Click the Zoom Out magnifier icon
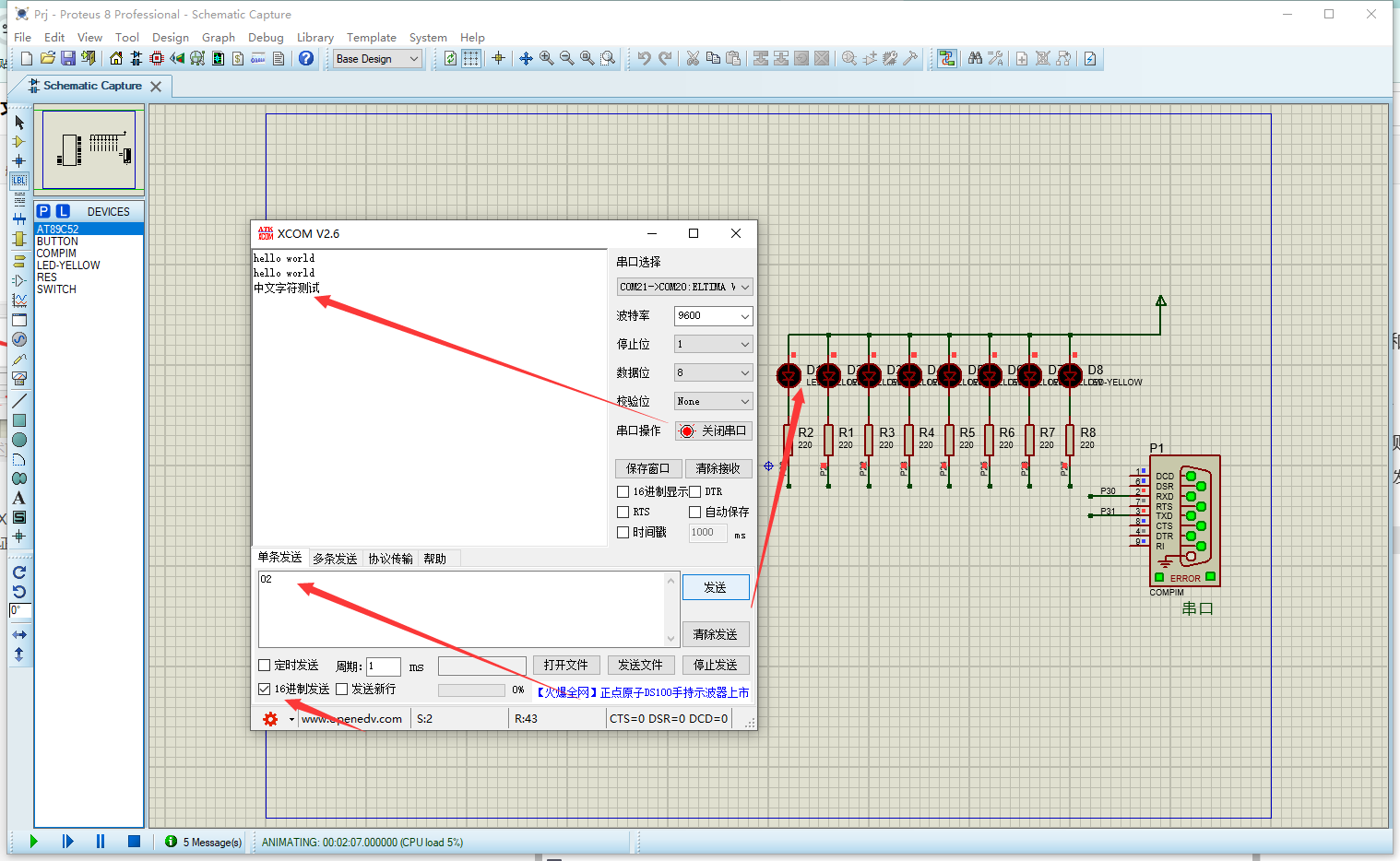 pyautogui.click(x=566, y=59)
